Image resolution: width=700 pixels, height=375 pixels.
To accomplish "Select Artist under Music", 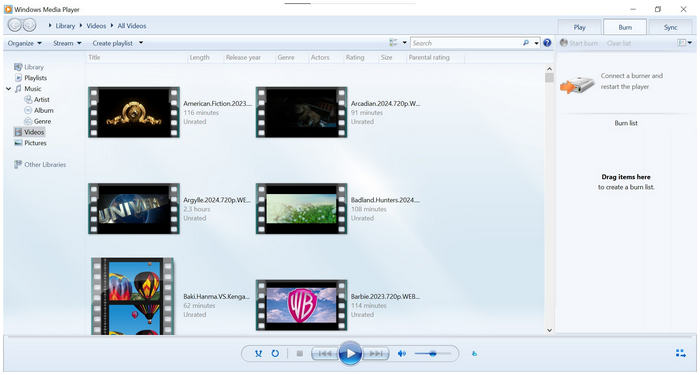I will pos(42,100).
